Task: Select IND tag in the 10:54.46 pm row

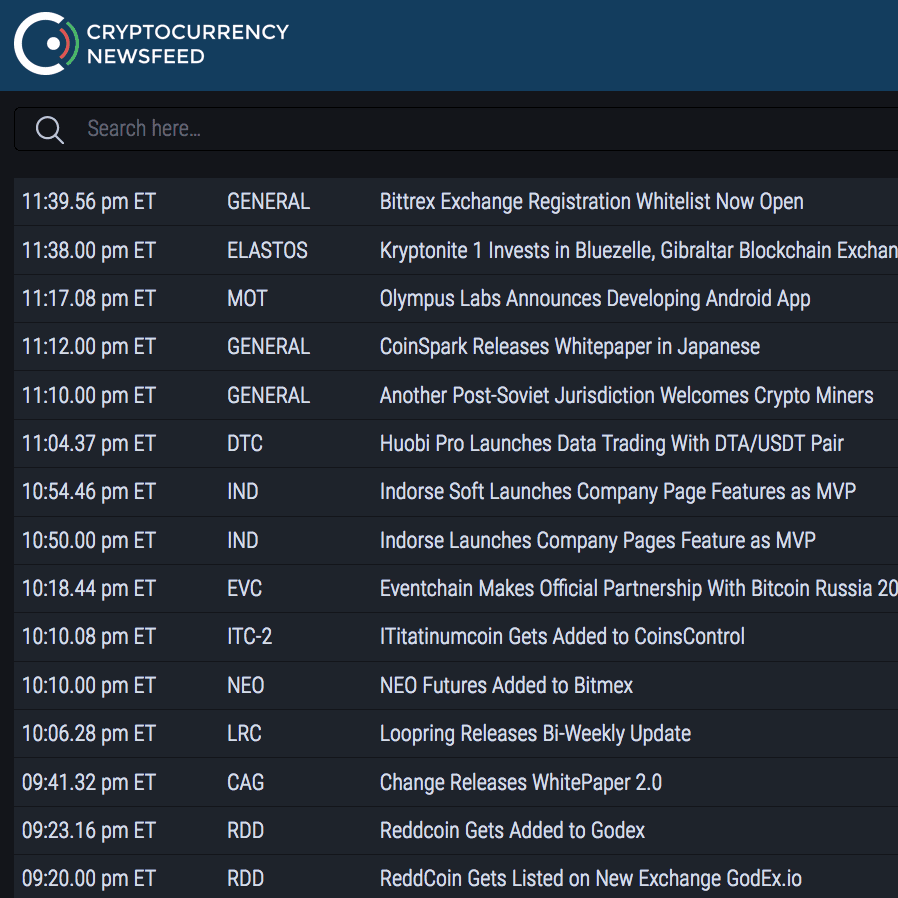Action: (242, 491)
